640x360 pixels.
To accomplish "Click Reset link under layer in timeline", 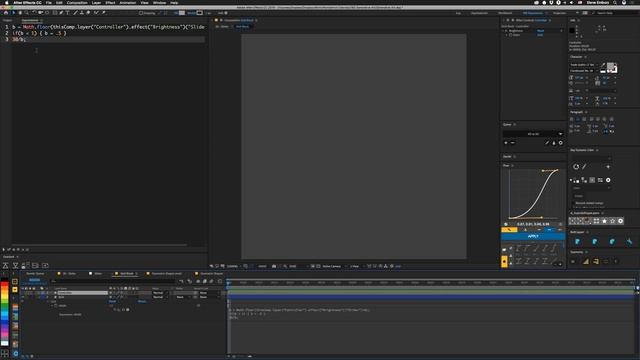I will coord(112,301).
